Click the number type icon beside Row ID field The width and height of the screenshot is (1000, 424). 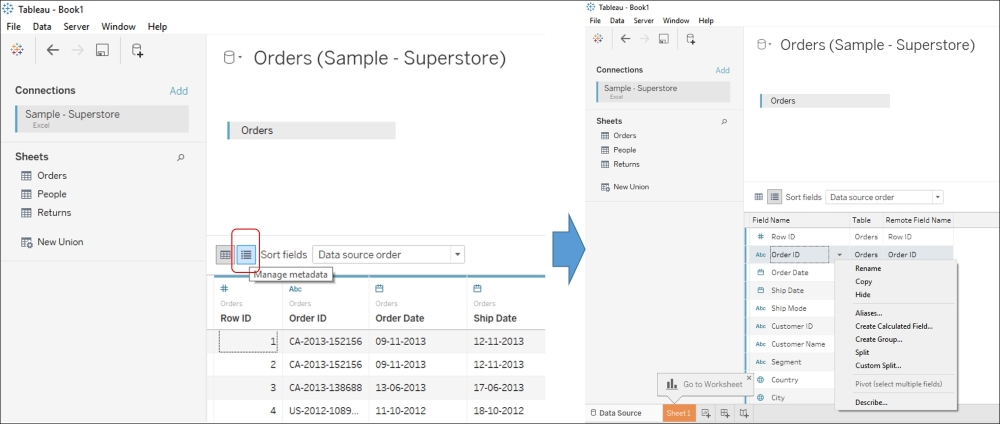(760, 237)
